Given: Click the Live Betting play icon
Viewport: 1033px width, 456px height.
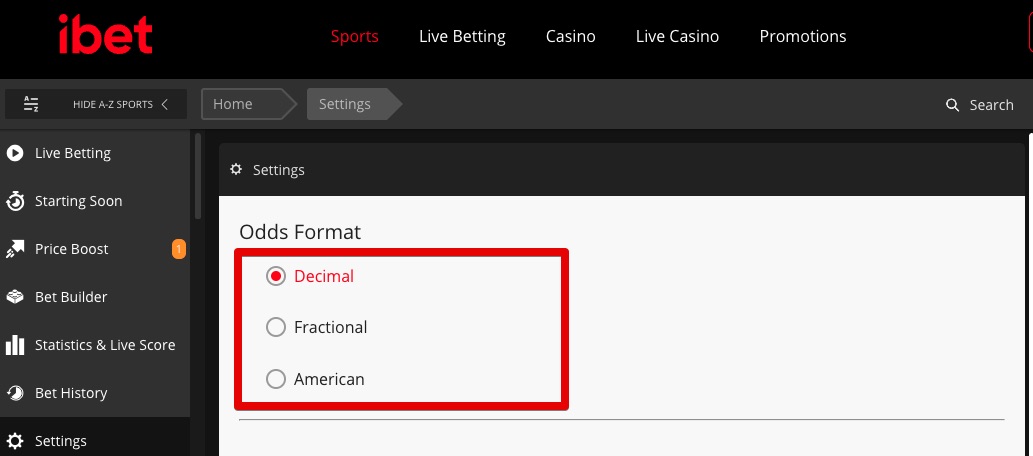Looking at the screenshot, I should [x=14, y=153].
